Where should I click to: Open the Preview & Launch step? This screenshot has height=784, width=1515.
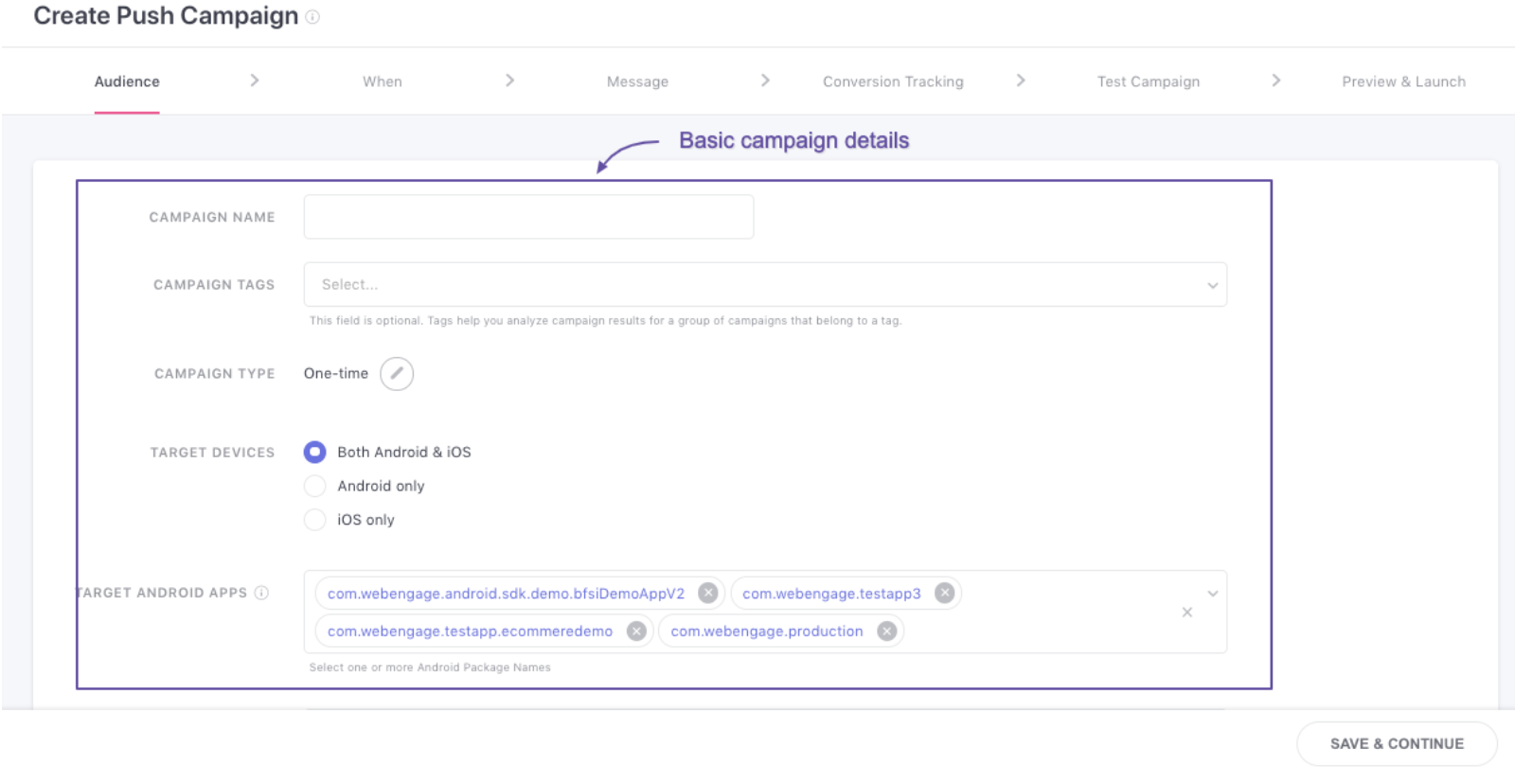pyautogui.click(x=1402, y=82)
